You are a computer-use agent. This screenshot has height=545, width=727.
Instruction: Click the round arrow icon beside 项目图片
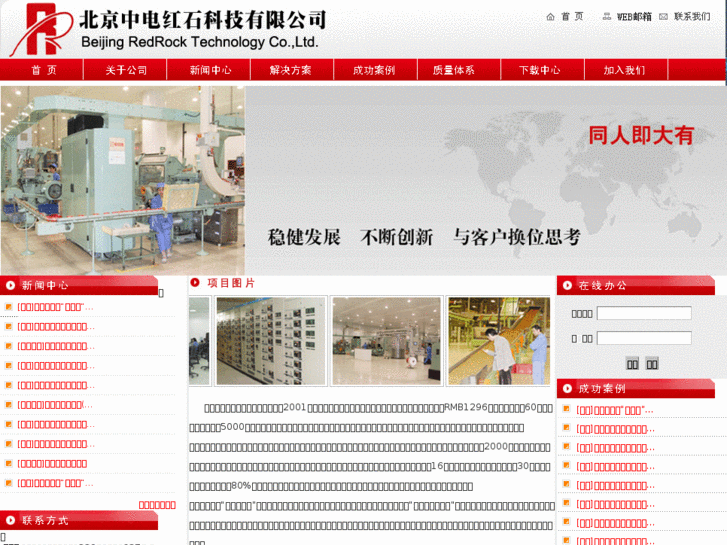pos(195,282)
